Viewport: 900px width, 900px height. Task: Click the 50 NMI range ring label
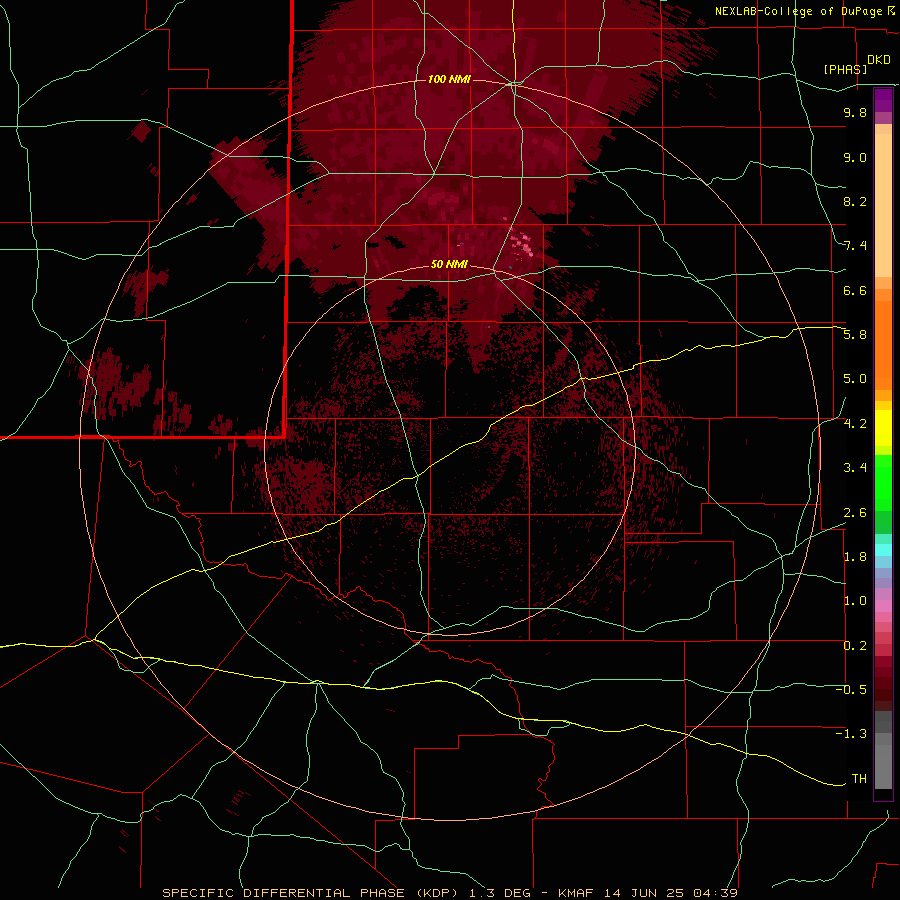[x=449, y=264]
